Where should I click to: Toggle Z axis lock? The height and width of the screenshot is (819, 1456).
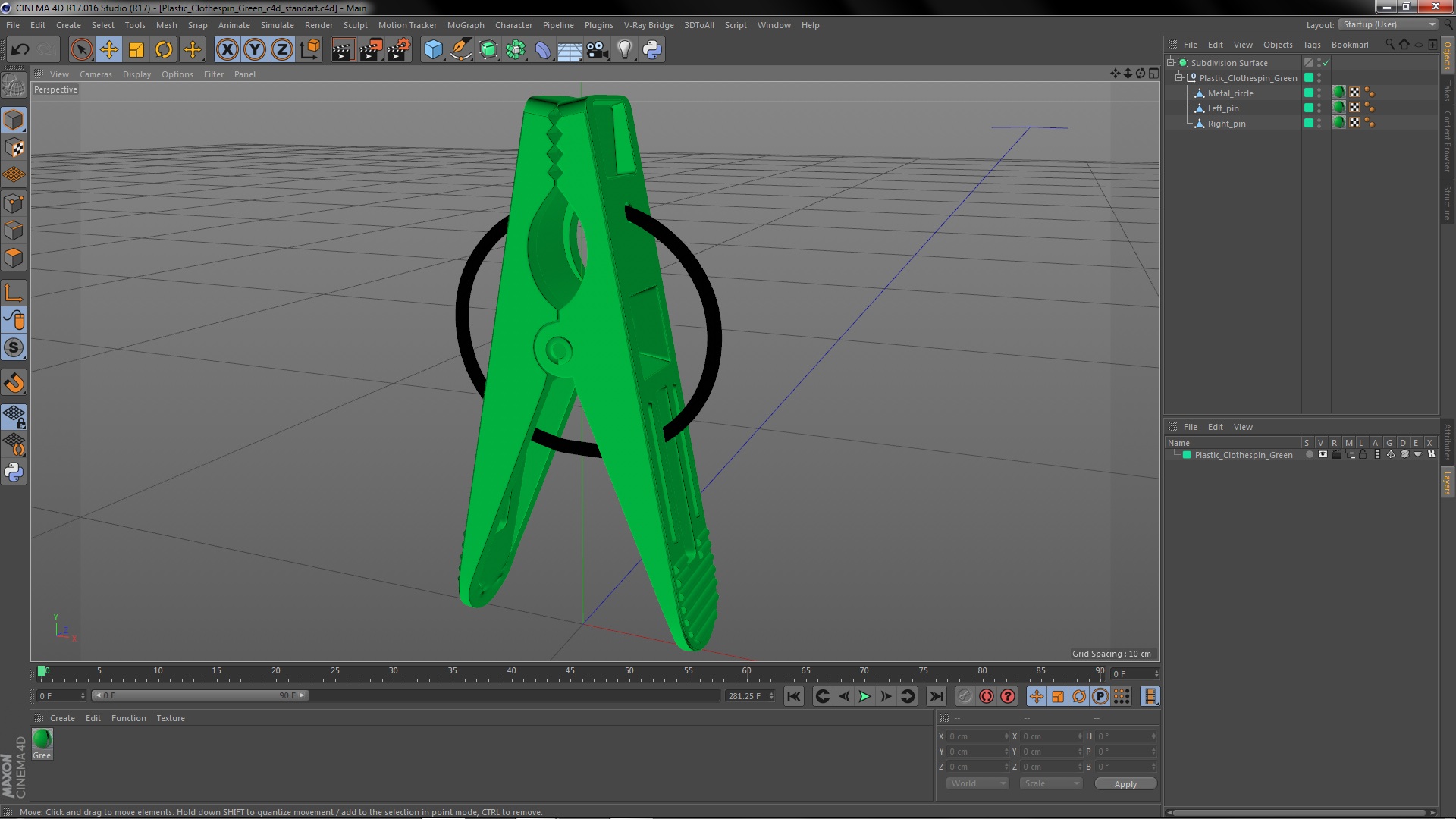click(x=282, y=50)
